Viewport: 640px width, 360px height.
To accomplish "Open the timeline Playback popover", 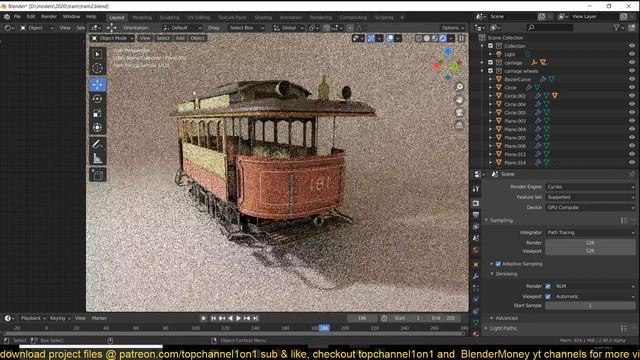I will pyautogui.click(x=32, y=318).
